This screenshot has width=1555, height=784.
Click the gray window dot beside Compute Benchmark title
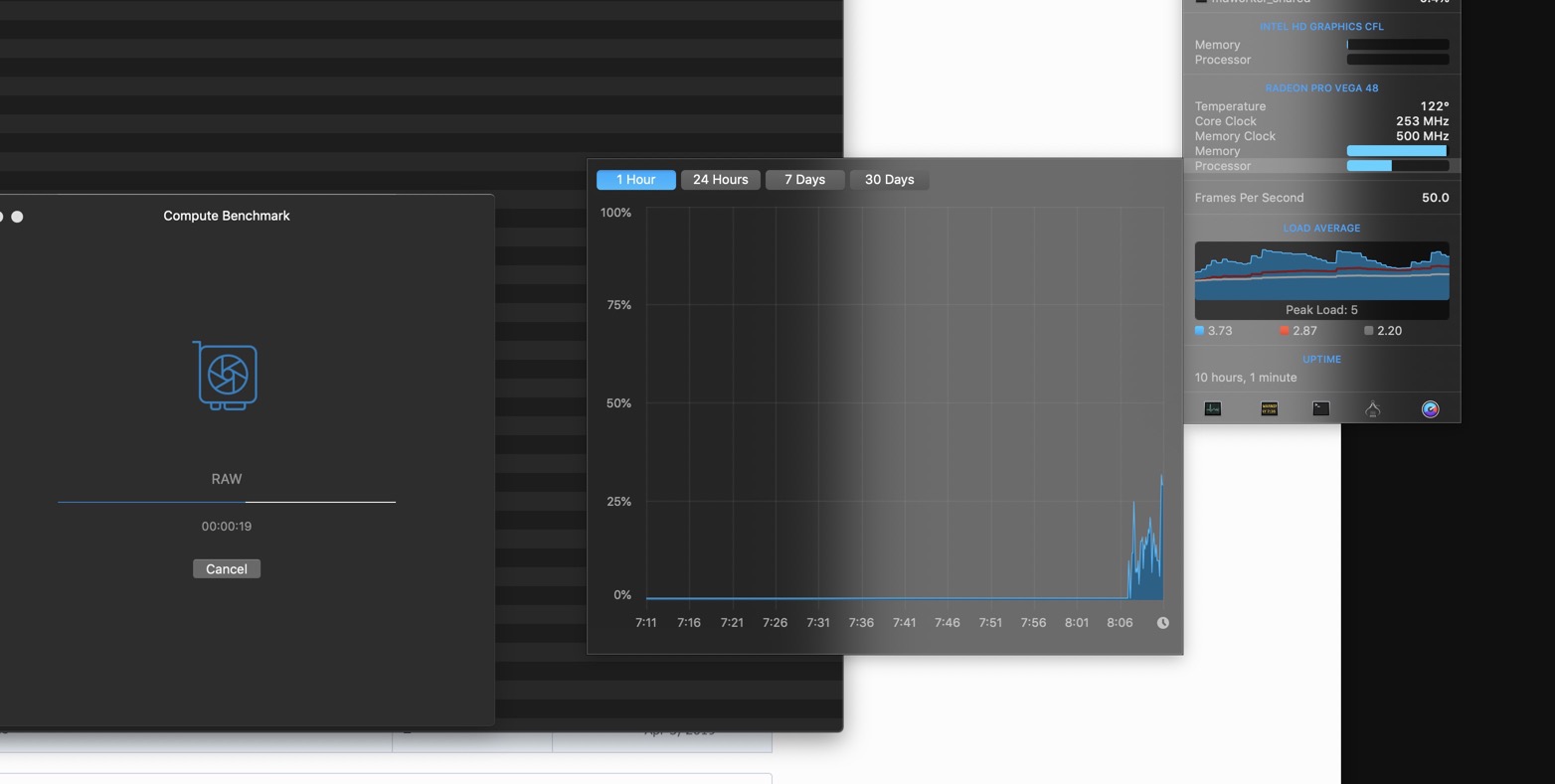pos(17,216)
